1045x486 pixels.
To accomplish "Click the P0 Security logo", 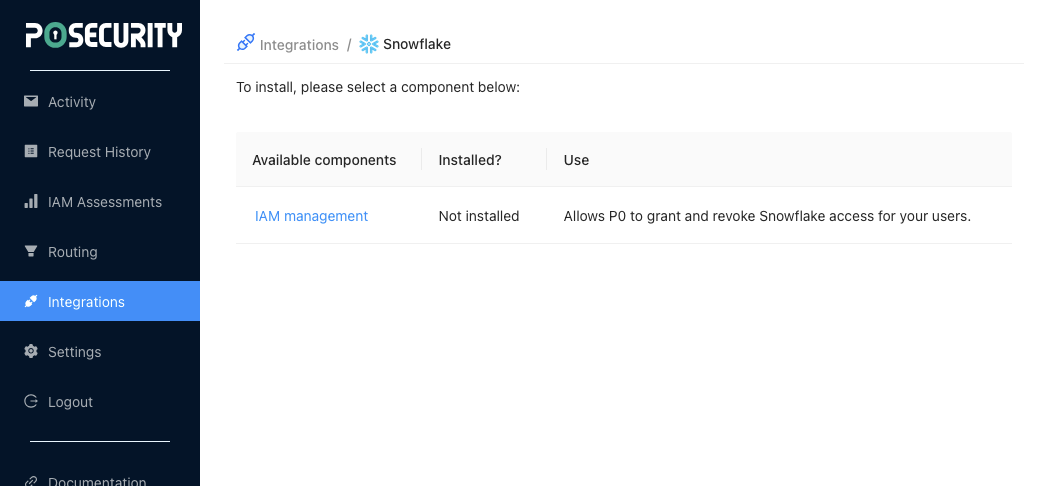I will (x=103, y=36).
